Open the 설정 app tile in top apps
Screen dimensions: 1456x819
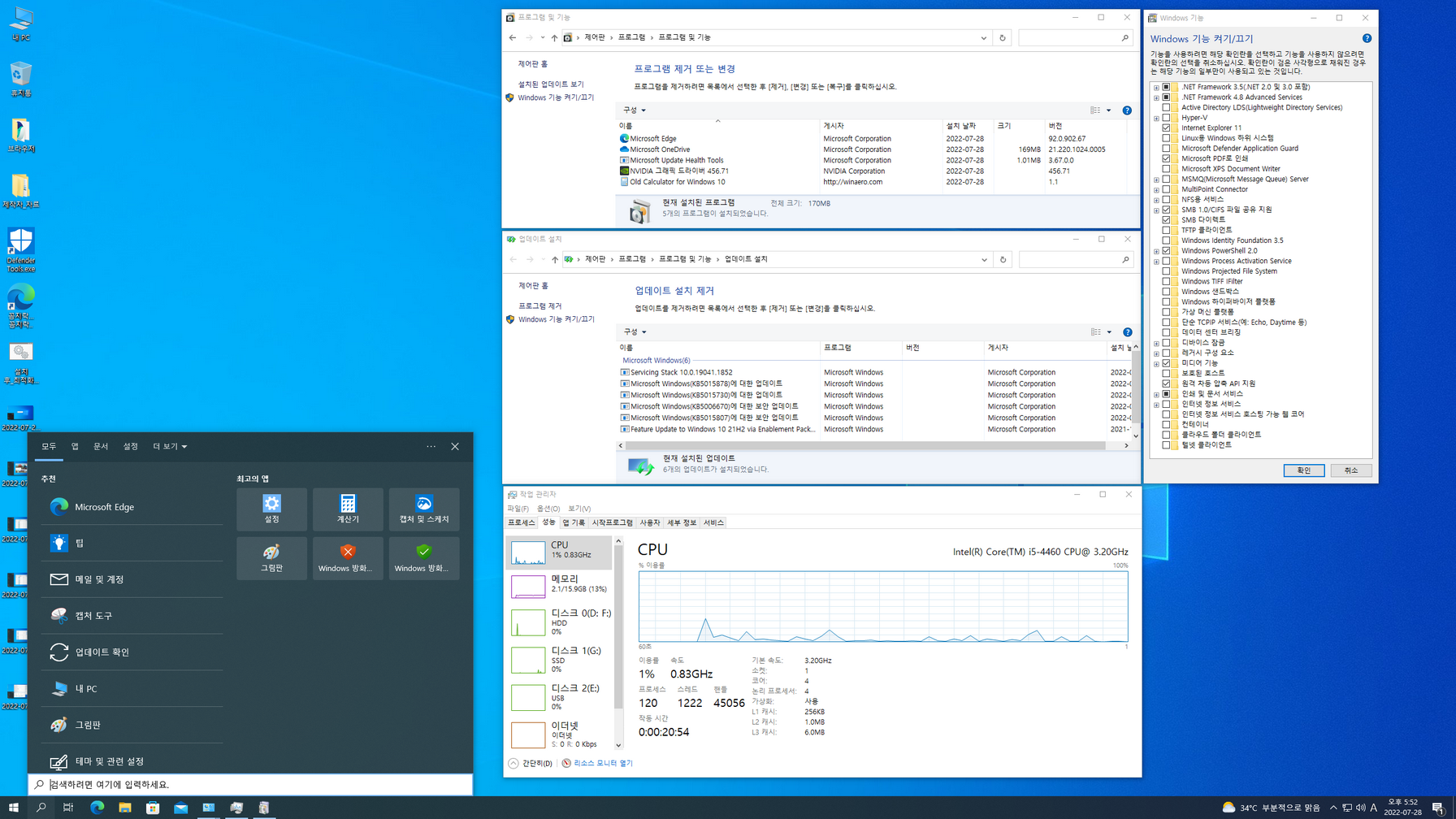pos(271,509)
